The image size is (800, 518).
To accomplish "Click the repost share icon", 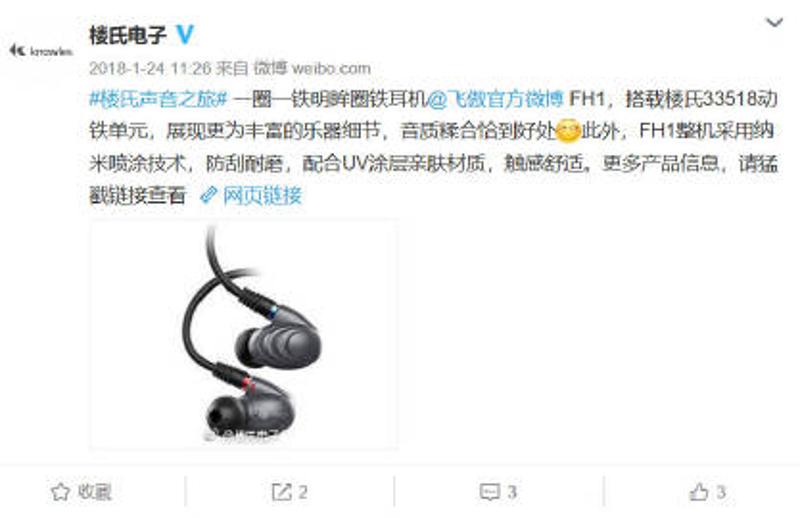I will [x=281, y=492].
